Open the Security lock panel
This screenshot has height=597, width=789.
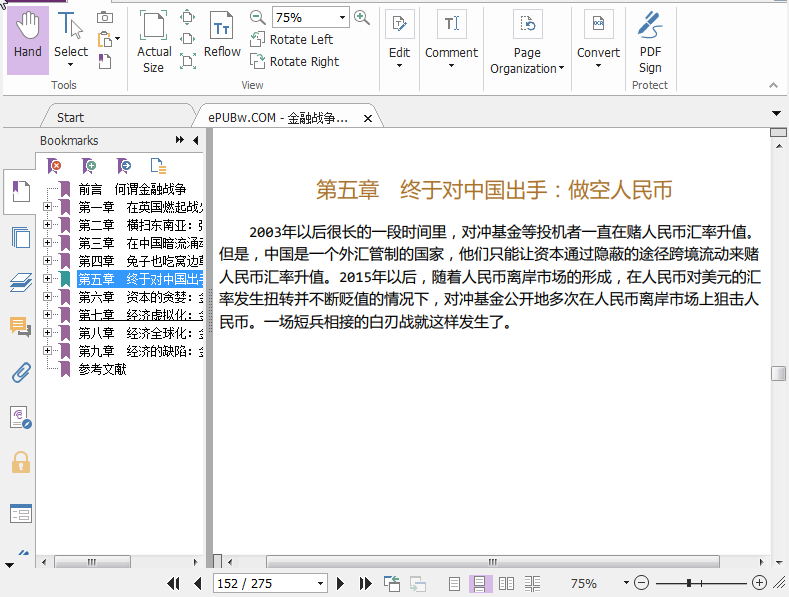[21, 463]
